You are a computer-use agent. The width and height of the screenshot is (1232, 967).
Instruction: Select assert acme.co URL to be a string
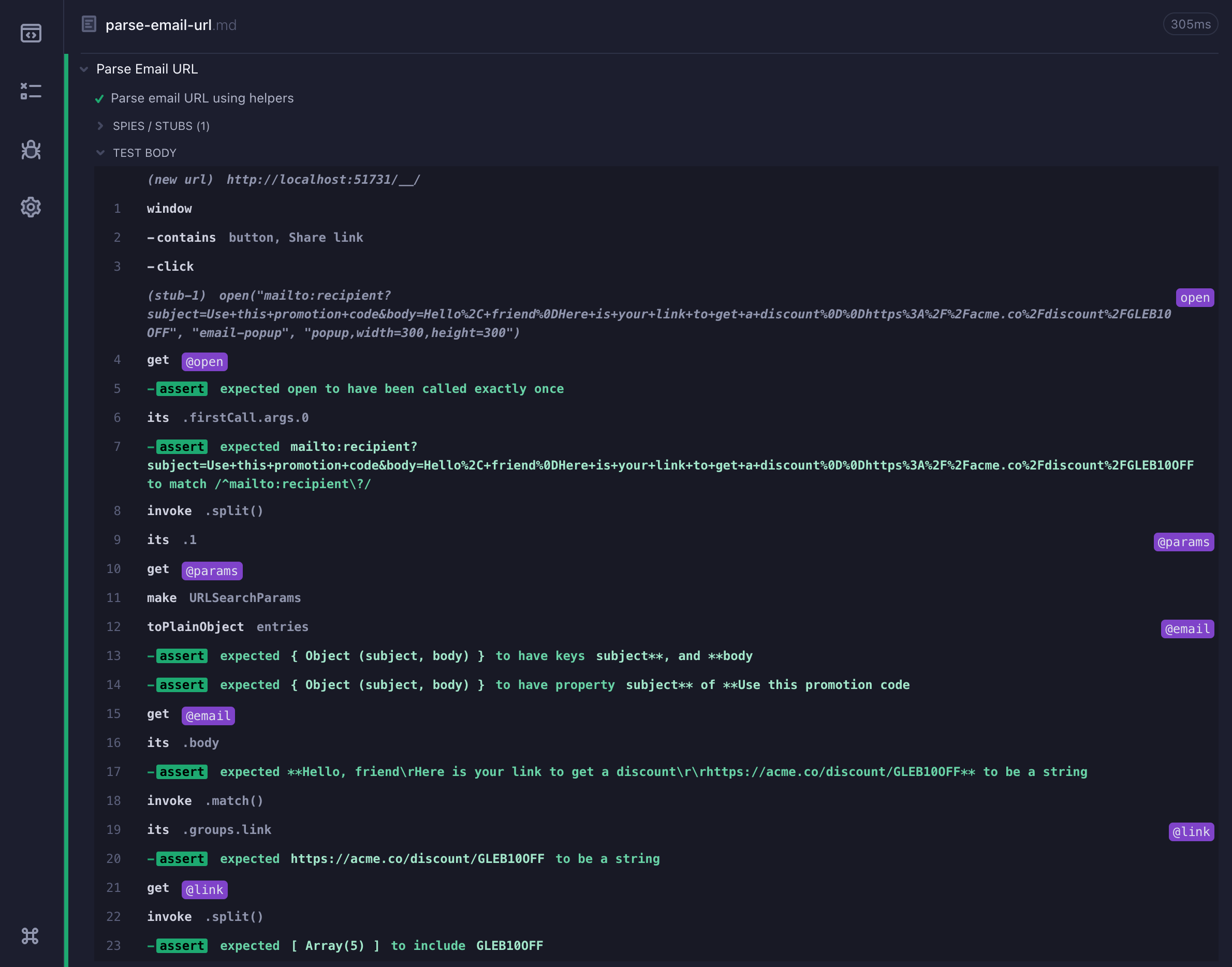(656, 859)
